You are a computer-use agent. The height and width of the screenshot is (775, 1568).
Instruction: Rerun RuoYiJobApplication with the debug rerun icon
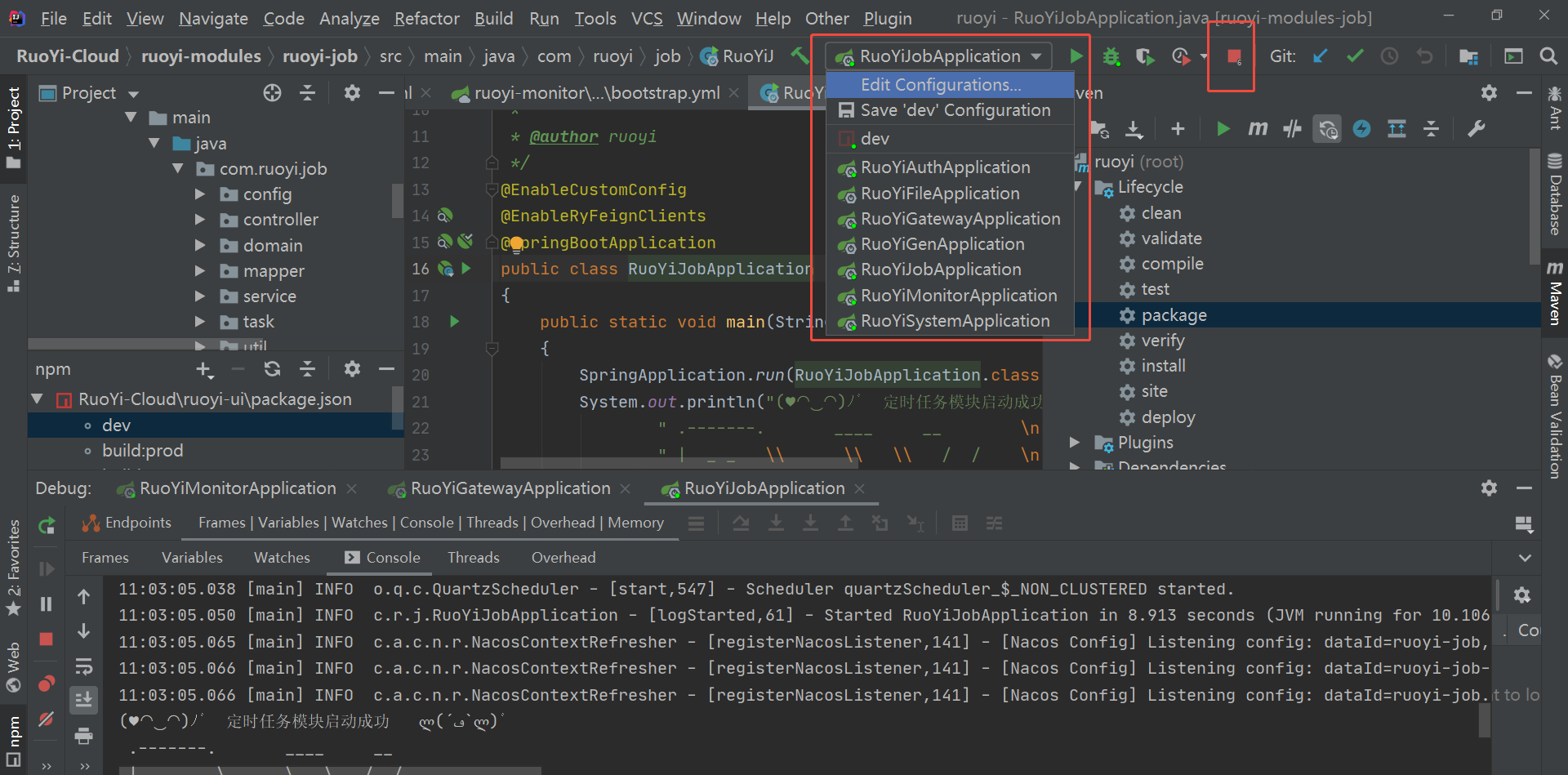click(x=47, y=526)
